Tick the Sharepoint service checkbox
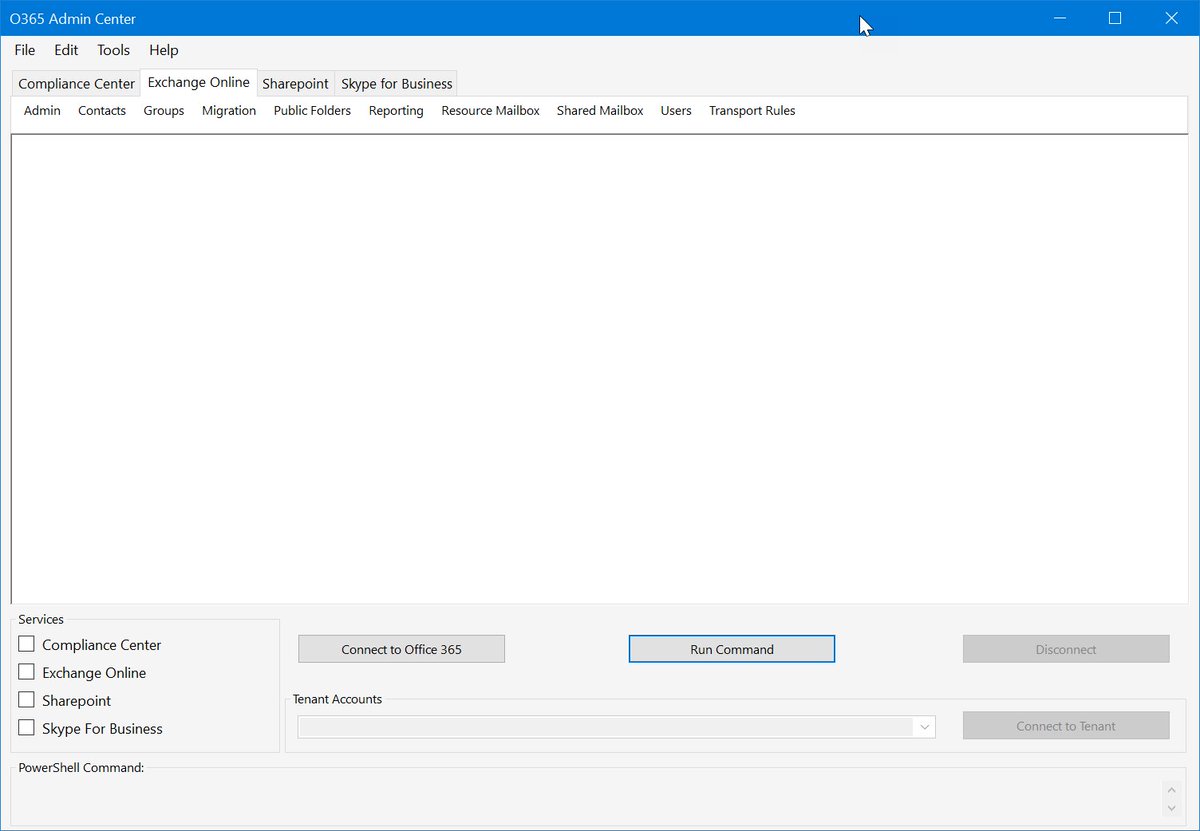 (x=27, y=701)
